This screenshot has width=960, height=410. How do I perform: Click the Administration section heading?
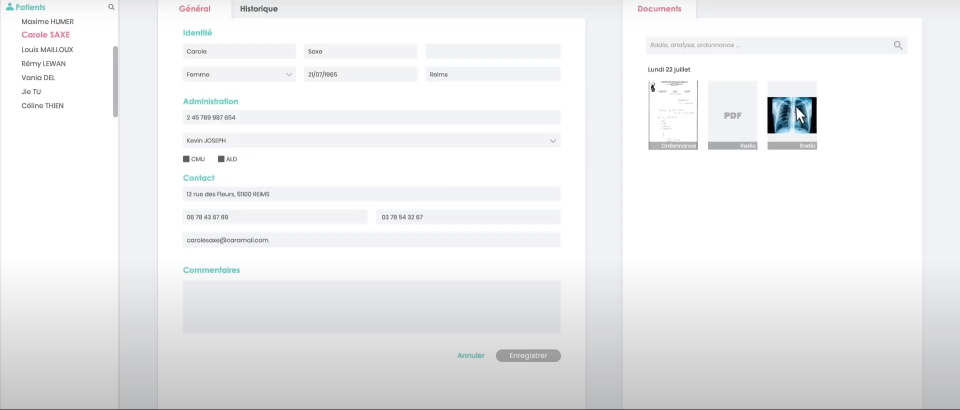pyautogui.click(x=211, y=102)
